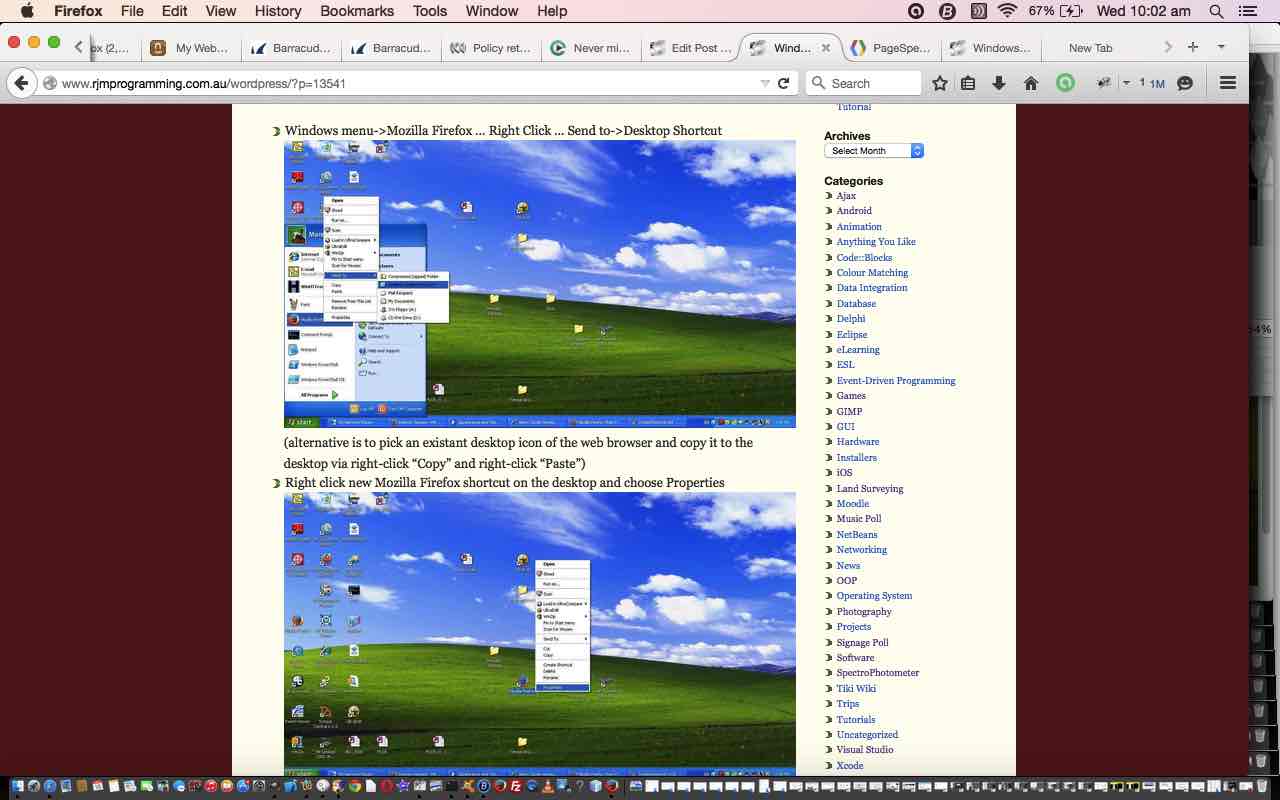1280x800 pixels.
Task: Open the Ajax category link
Action: pos(846,196)
